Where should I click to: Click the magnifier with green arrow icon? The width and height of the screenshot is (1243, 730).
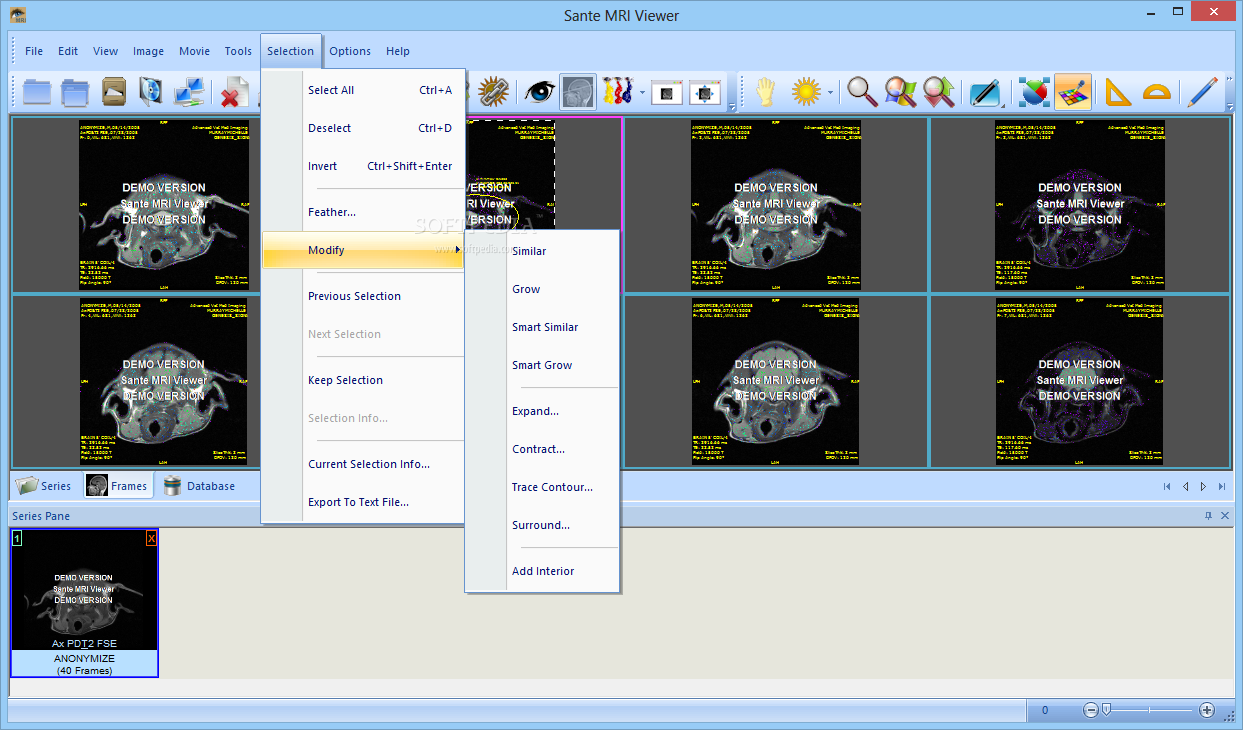click(x=938, y=92)
